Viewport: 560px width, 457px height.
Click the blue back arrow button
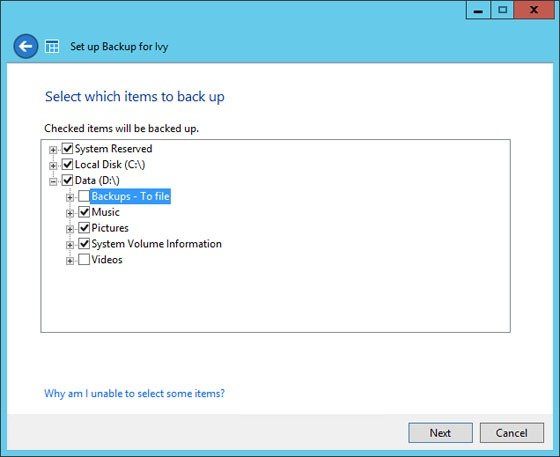tap(26, 46)
